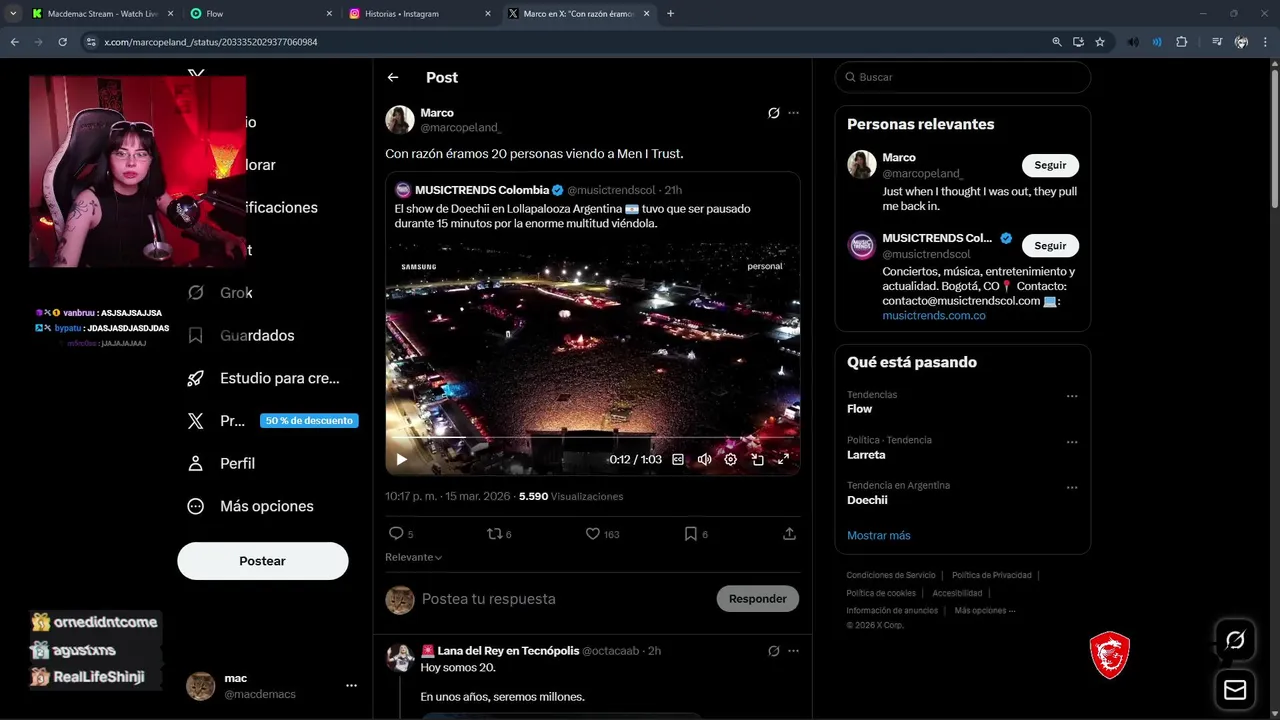Toggle picture-in-picture for the video

tap(757, 459)
